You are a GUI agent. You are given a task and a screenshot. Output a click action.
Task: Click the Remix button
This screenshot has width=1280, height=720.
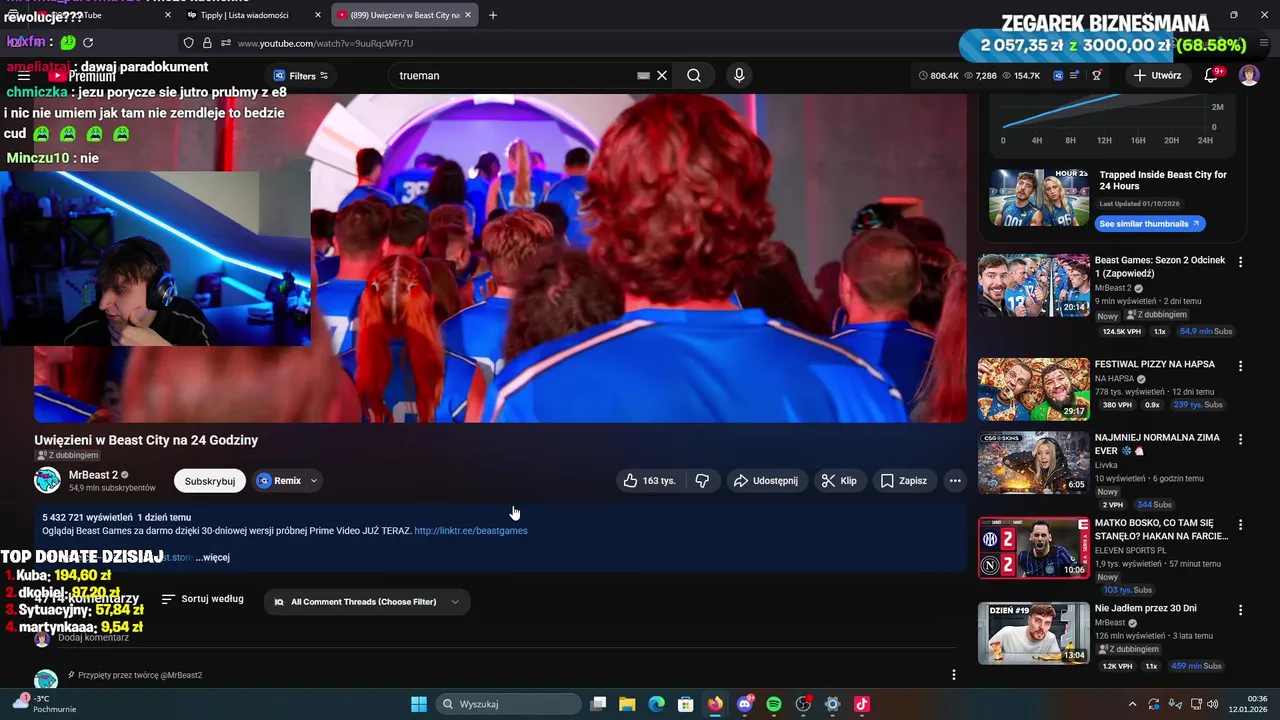[279, 481]
